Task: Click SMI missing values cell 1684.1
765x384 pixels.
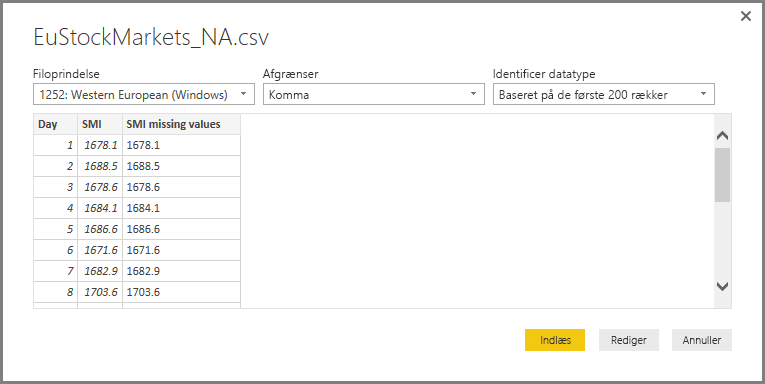Action: point(181,208)
